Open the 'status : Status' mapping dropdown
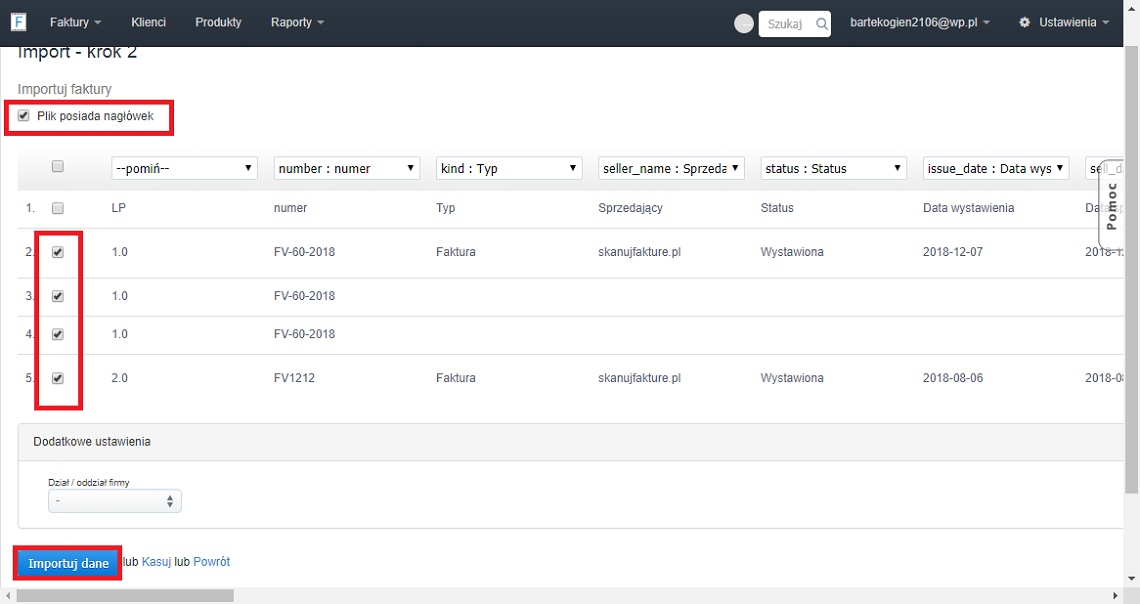 pyautogui.click(x=833, y=168)
